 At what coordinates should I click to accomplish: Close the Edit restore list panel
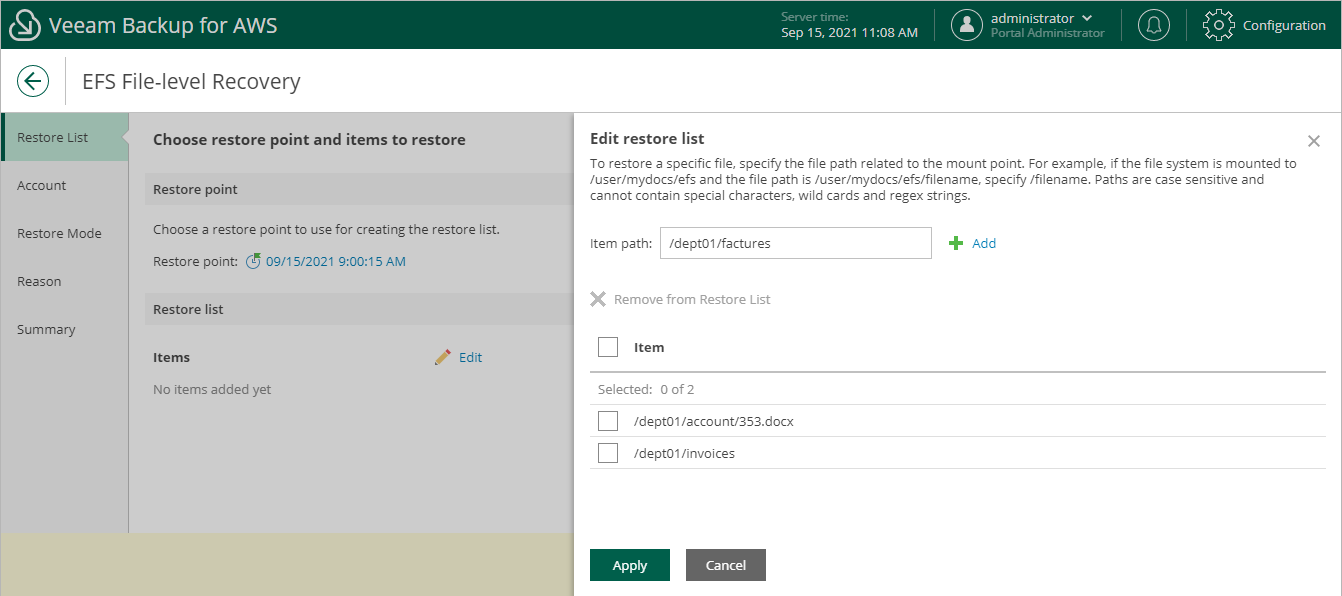click(x=1314, y=141)
